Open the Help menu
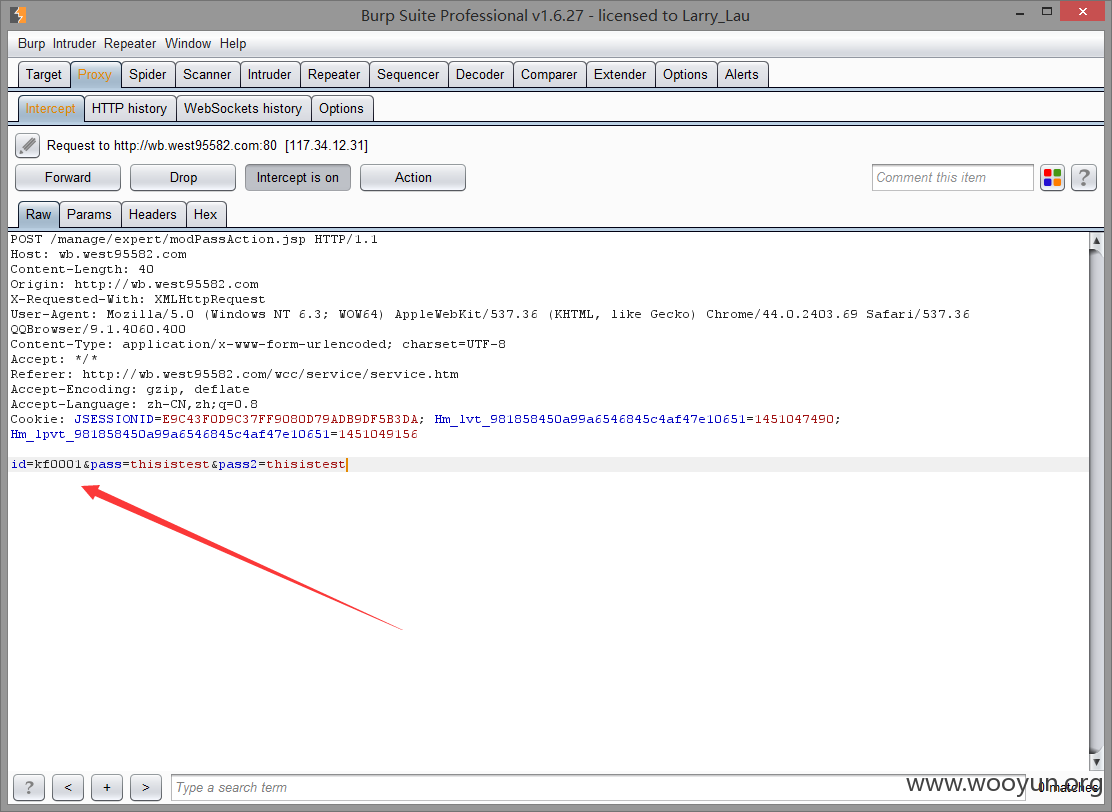This screenshot has height=812, width=1112. click(x=233, y=43)
